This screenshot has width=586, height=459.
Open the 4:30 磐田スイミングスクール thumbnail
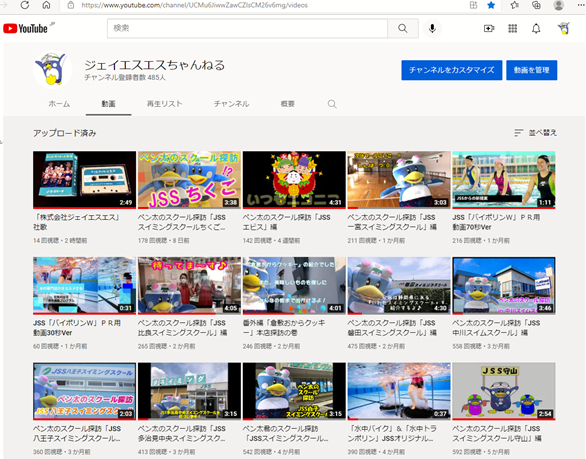tap(399, 286)
